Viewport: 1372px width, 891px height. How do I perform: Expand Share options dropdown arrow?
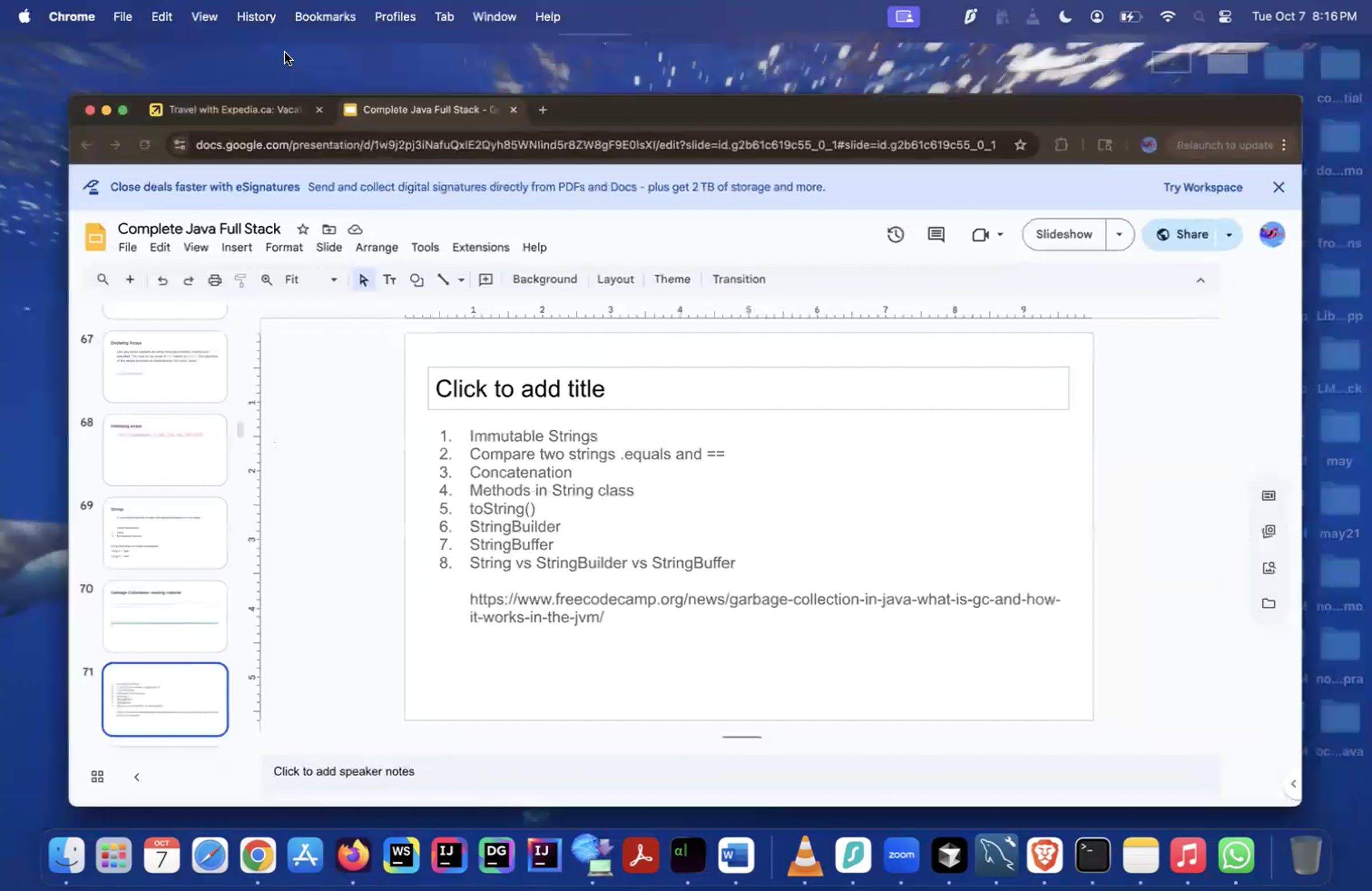[1229, 234]
